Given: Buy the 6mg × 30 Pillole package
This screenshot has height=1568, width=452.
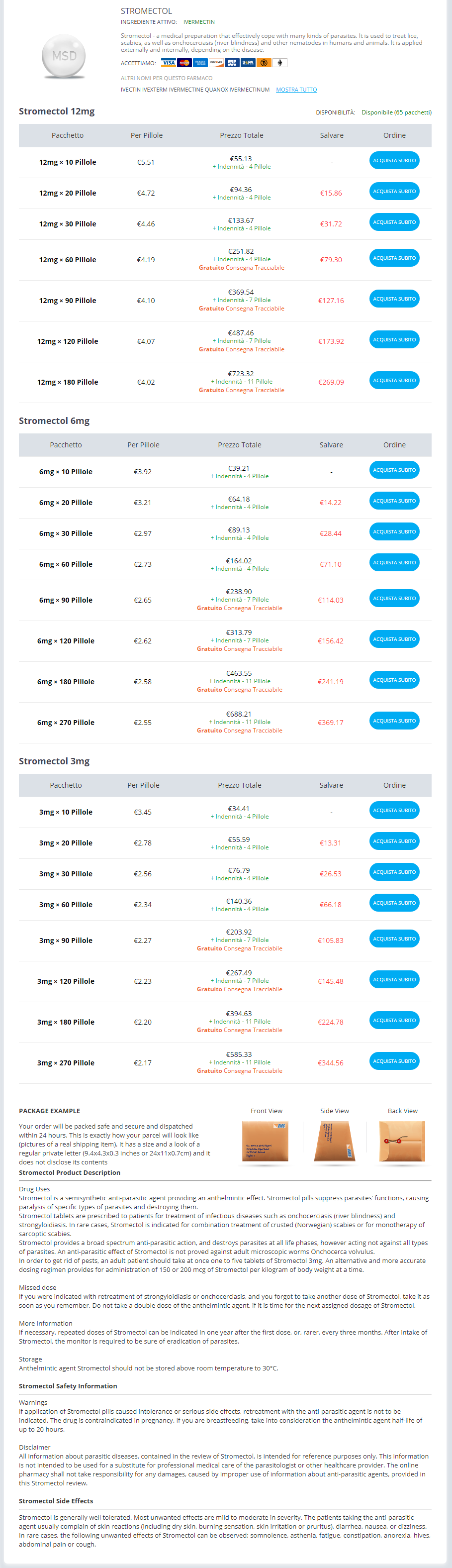Looking at the screenshot, I should coord(394,532).
